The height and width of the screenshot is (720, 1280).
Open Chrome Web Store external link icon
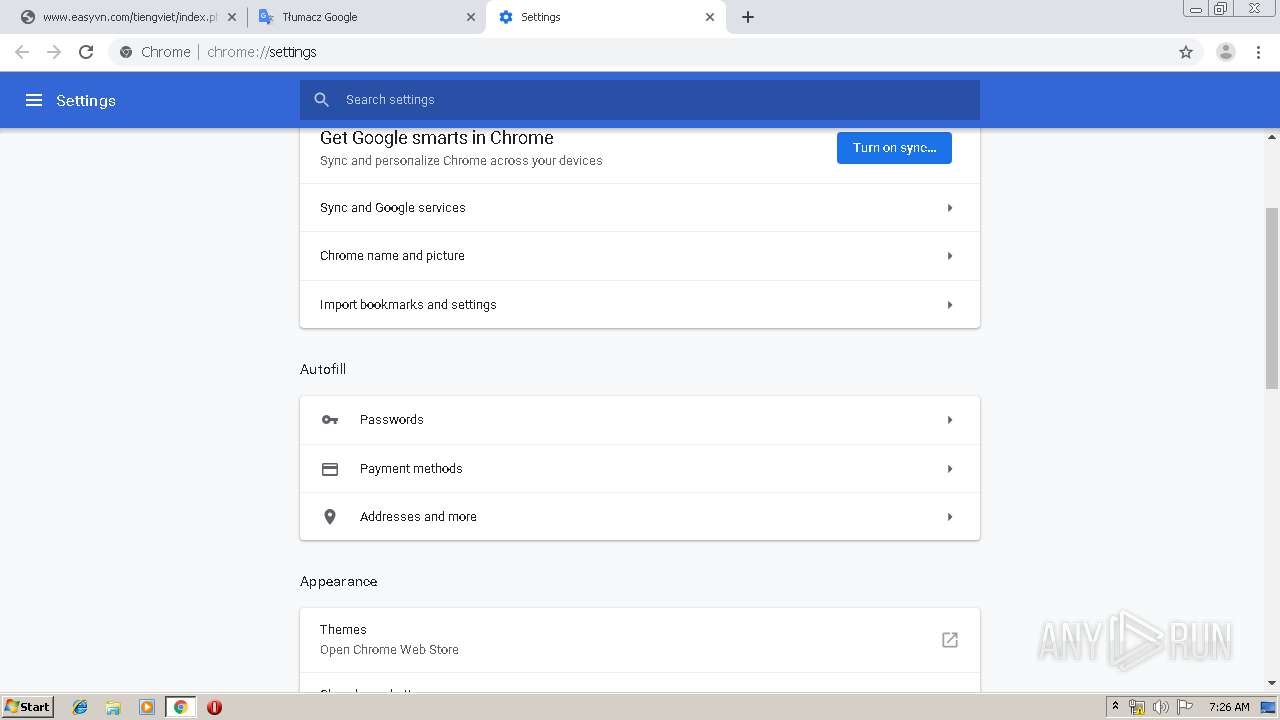click(x=950, y=640)
